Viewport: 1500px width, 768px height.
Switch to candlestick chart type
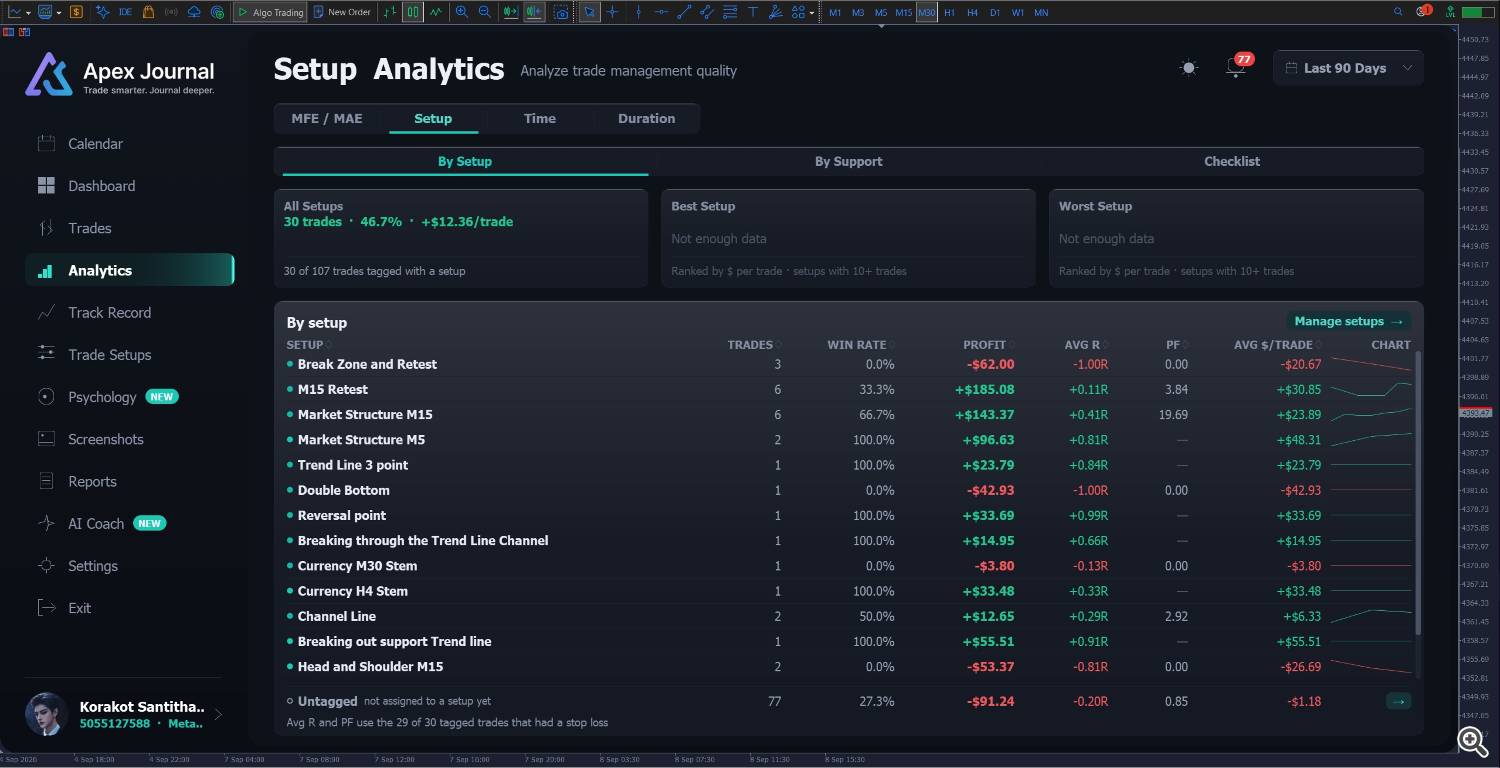coord(413,12)
